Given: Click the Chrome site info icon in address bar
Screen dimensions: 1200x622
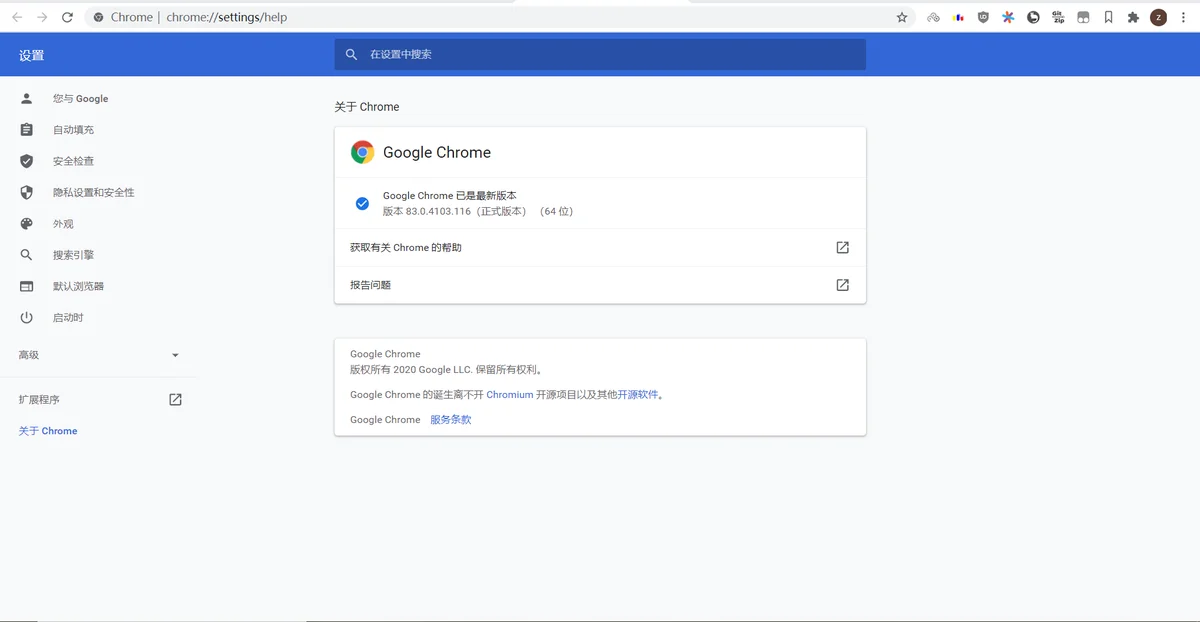Looking at the screenshot, I should tap(98, 17).
